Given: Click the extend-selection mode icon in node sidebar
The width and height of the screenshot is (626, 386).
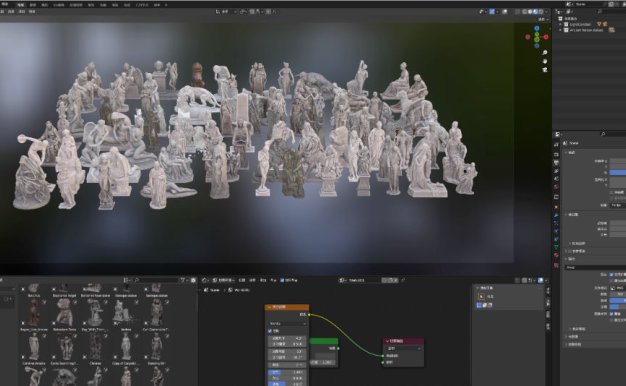Looking at the screenshot, I should click(x=485, y=305).
